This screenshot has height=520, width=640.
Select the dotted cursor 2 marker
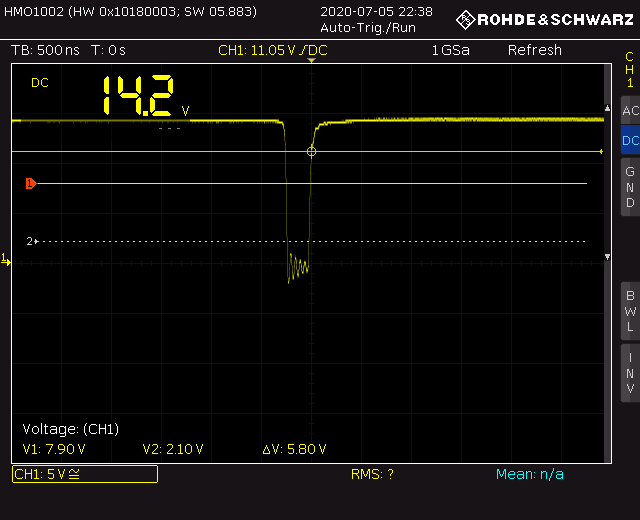pos(32,241)
